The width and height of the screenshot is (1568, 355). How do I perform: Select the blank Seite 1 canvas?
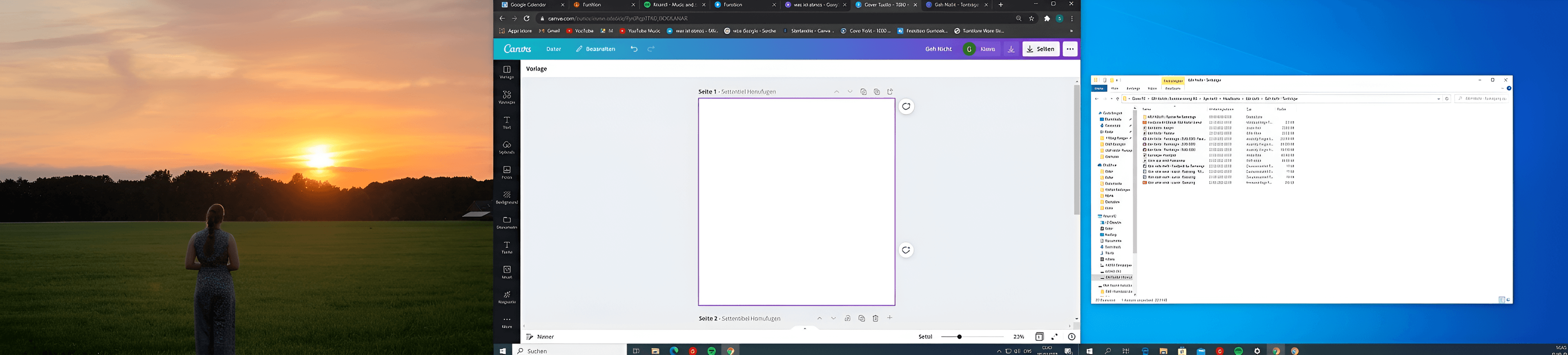[x=796, y=202]
